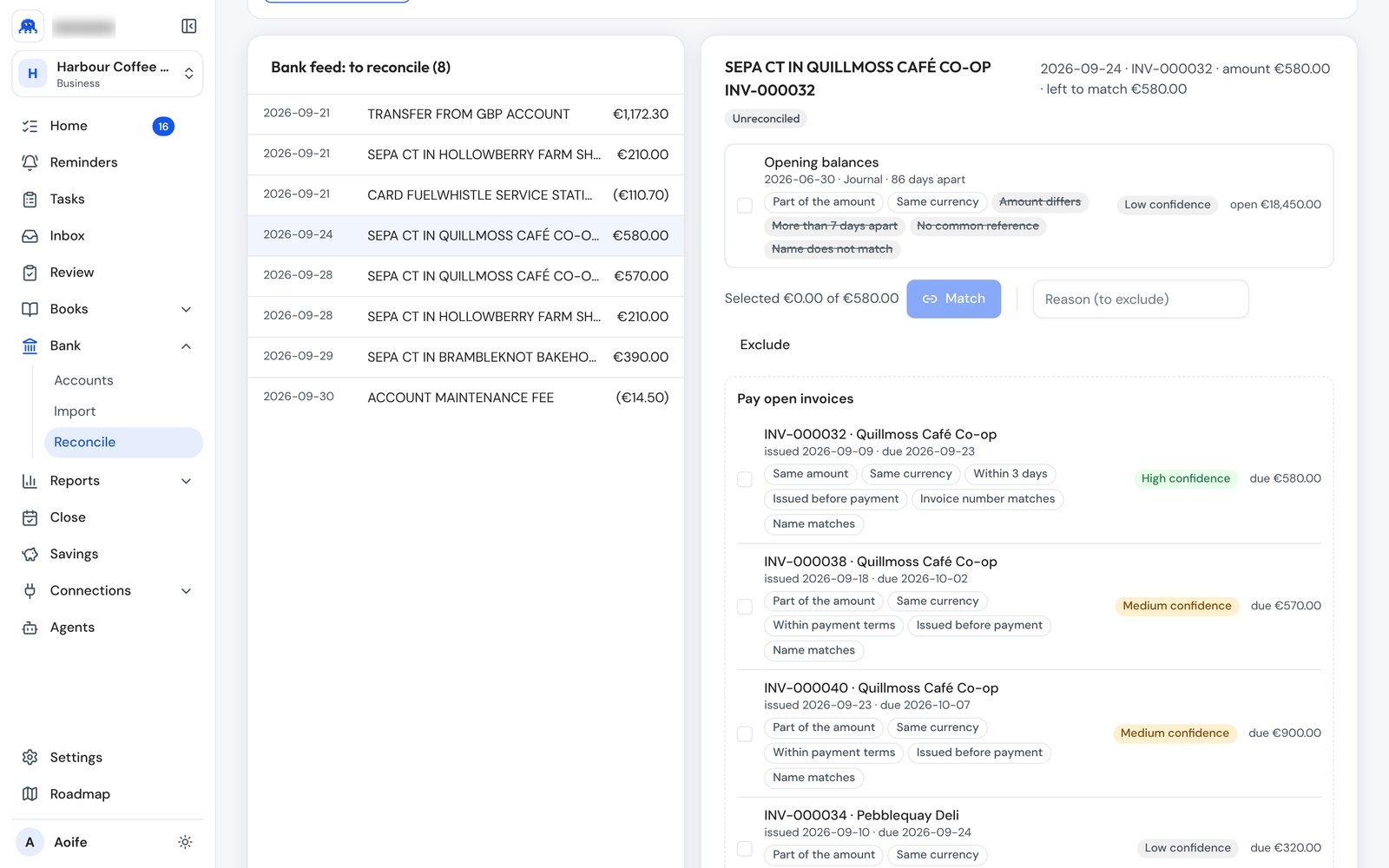This screenshot has width=1389, height=868.
Task: Click the Home checklist icon
Action: click(x=30, y=126)
